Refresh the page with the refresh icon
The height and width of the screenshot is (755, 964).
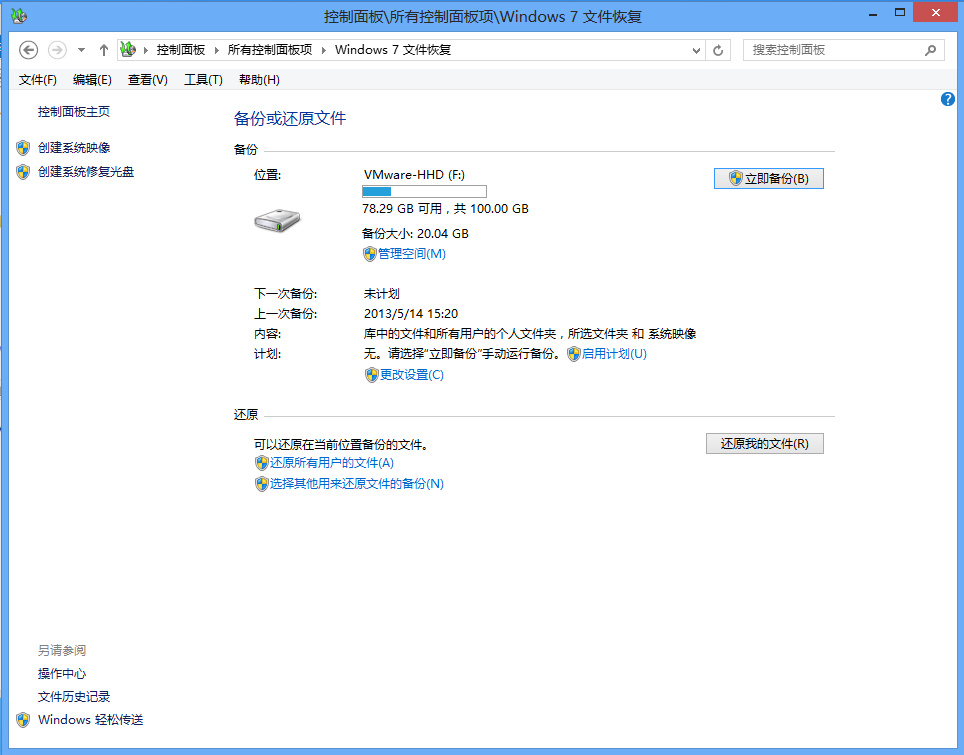[718, 50]
